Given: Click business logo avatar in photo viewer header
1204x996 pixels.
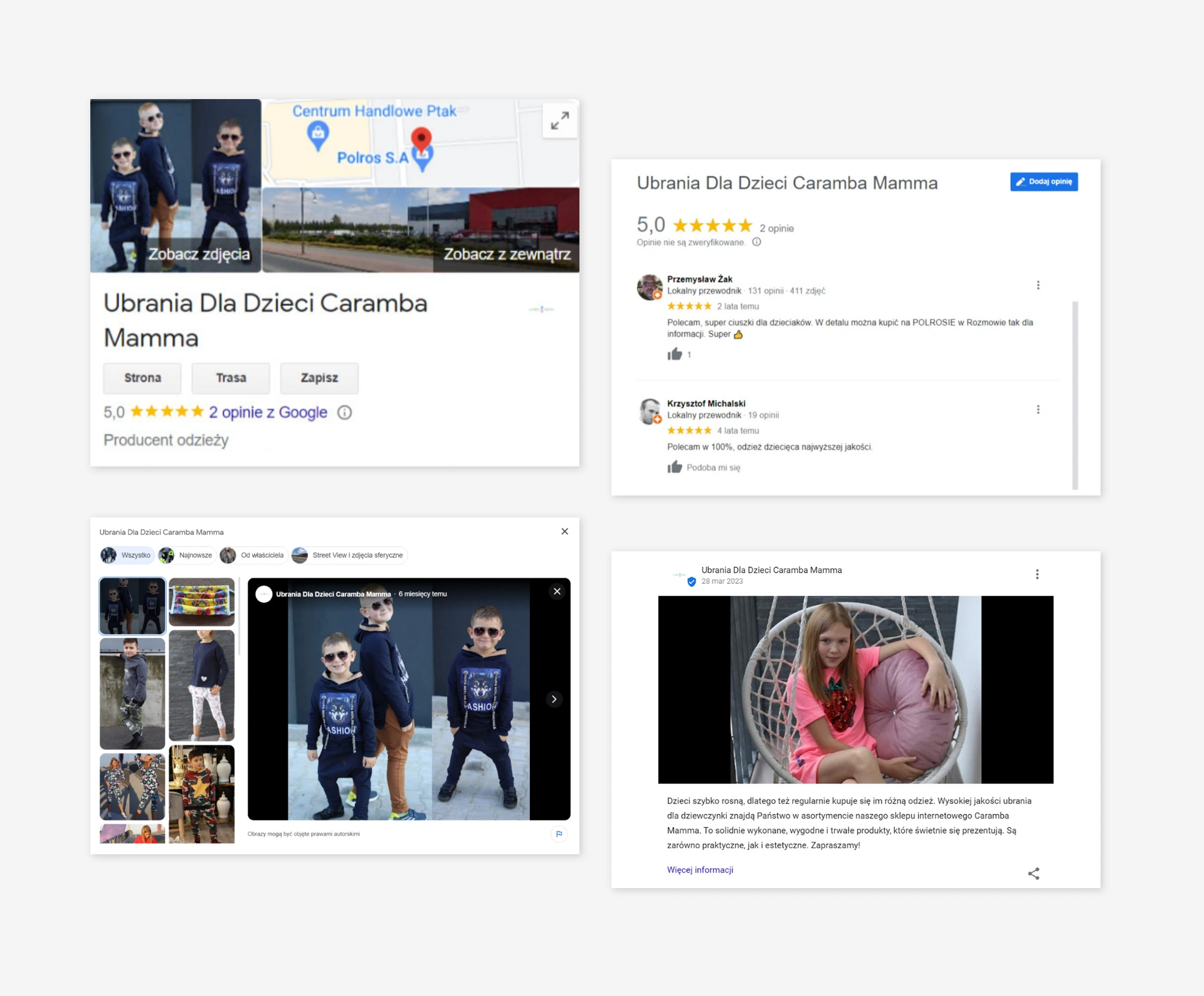Looking at the screenshot, I should [x=264, y=594].
